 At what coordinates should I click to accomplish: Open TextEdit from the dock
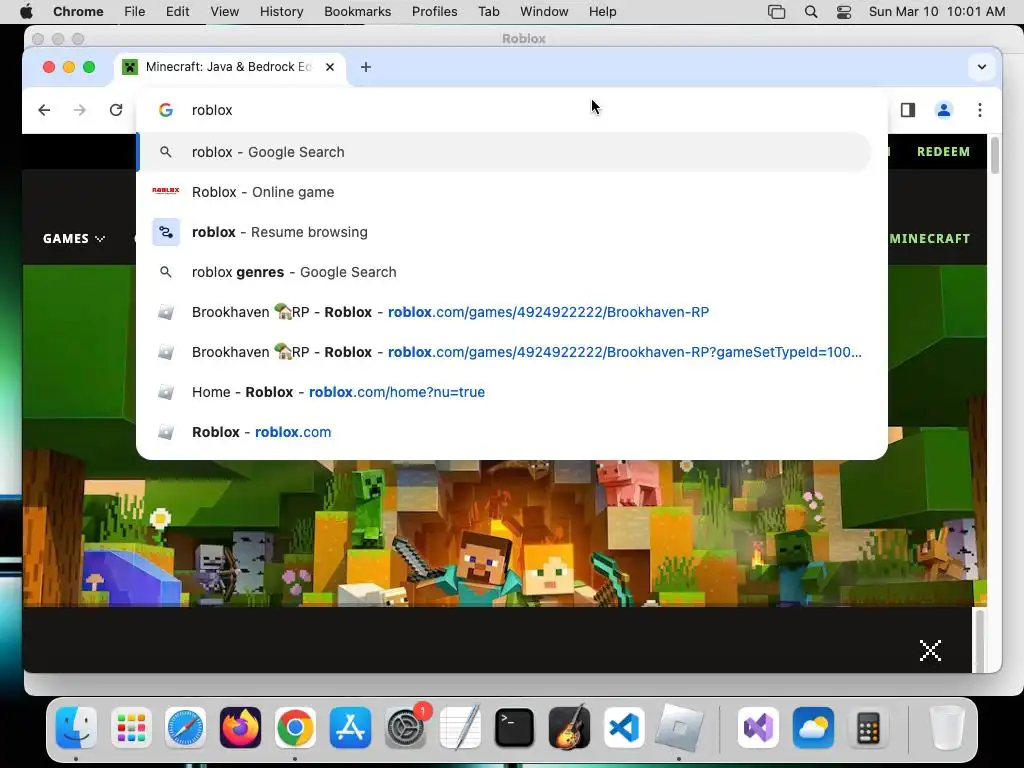[x=460, y=727]
